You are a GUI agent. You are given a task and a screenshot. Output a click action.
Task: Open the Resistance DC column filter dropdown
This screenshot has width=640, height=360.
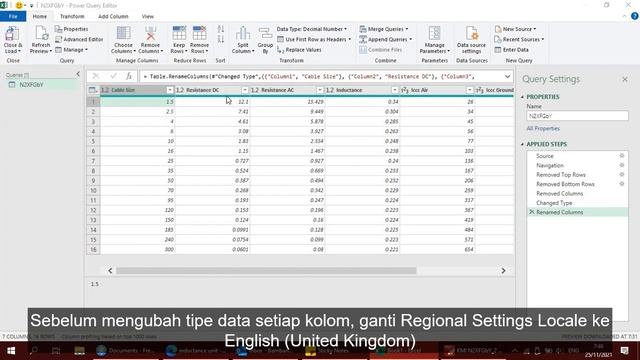(x=245, y=90)
